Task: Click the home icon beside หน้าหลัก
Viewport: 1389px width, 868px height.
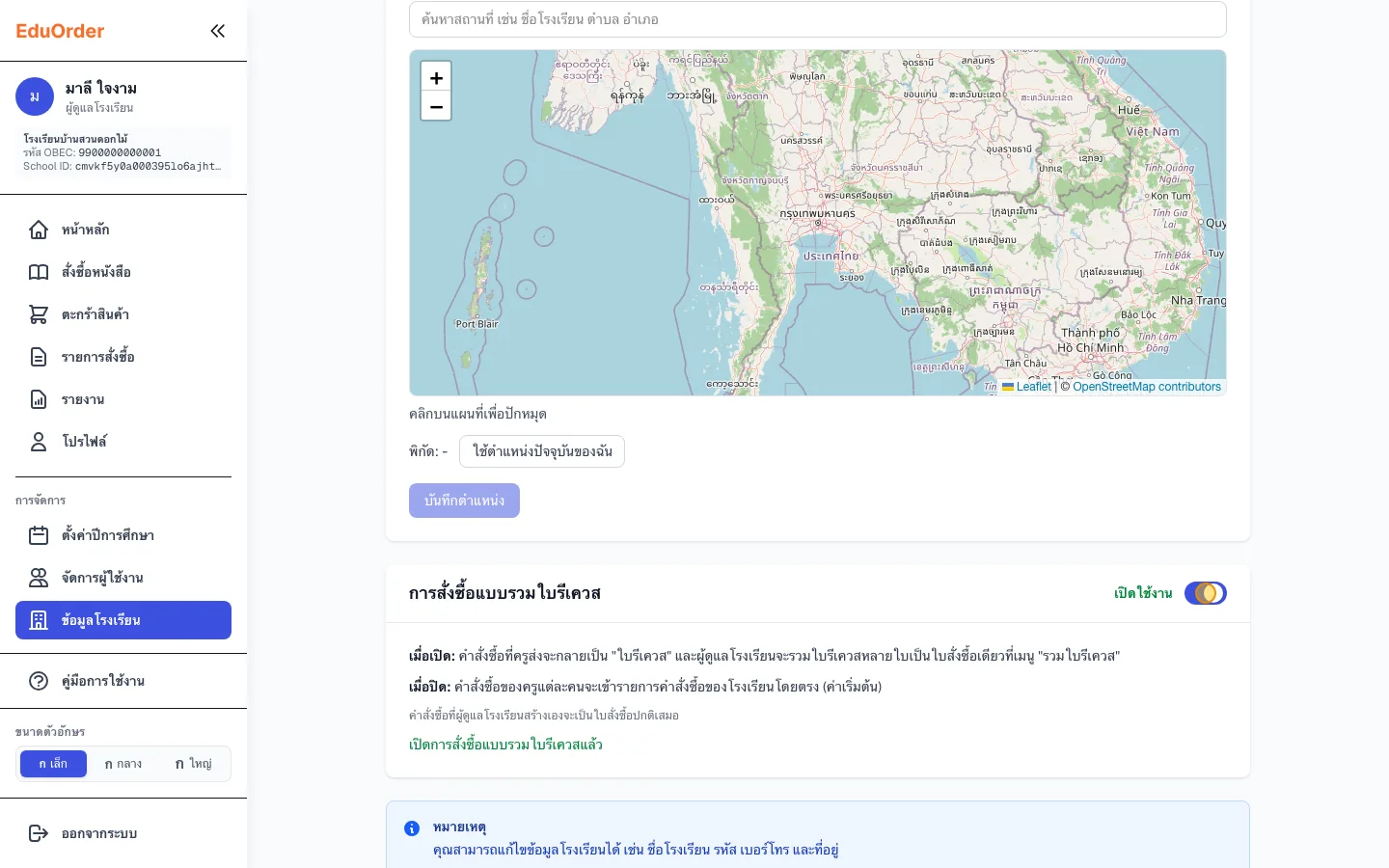Action: coord(39,230)
